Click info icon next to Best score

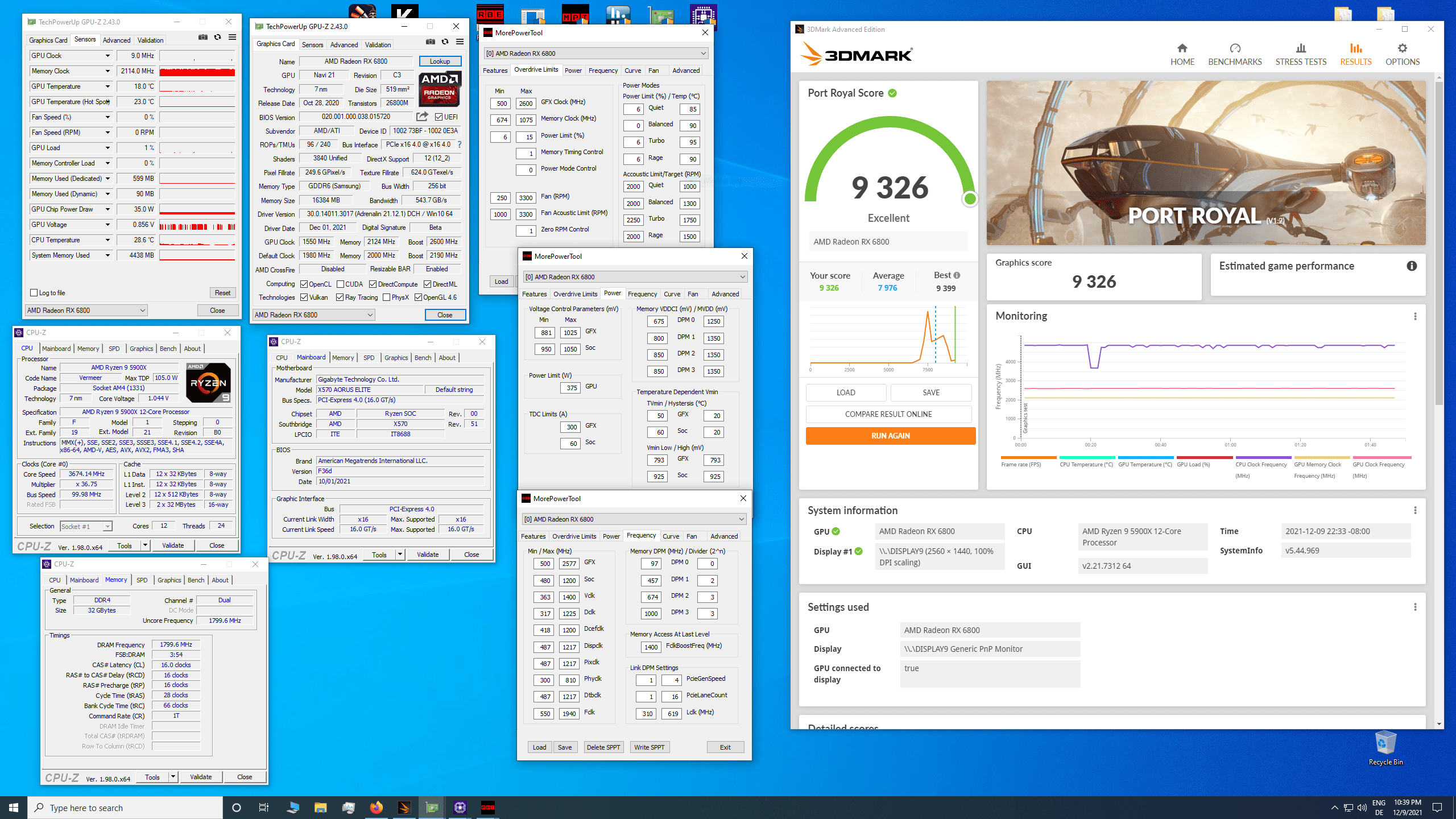[957, 275]
